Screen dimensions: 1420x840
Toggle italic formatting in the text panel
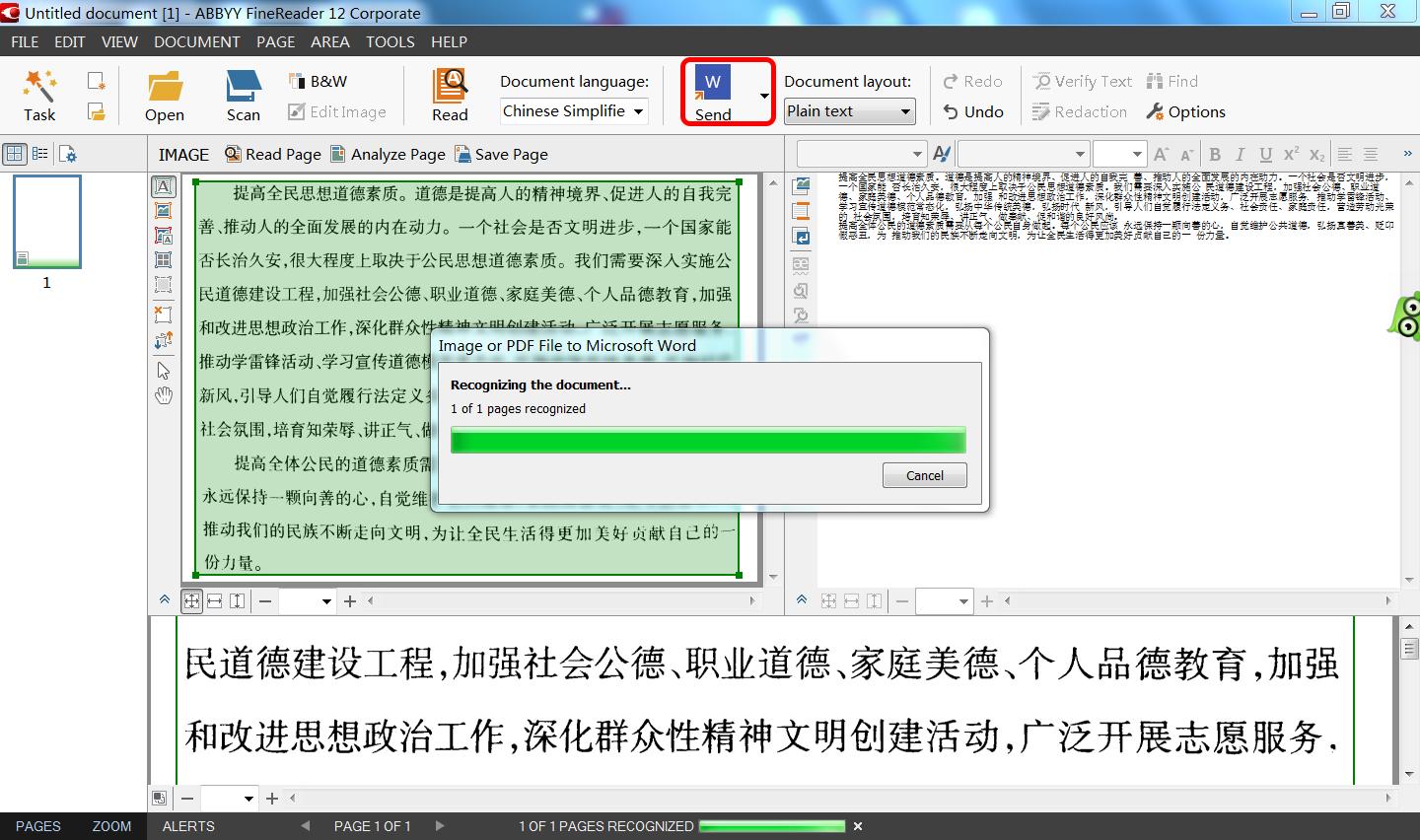point(1240,154)
